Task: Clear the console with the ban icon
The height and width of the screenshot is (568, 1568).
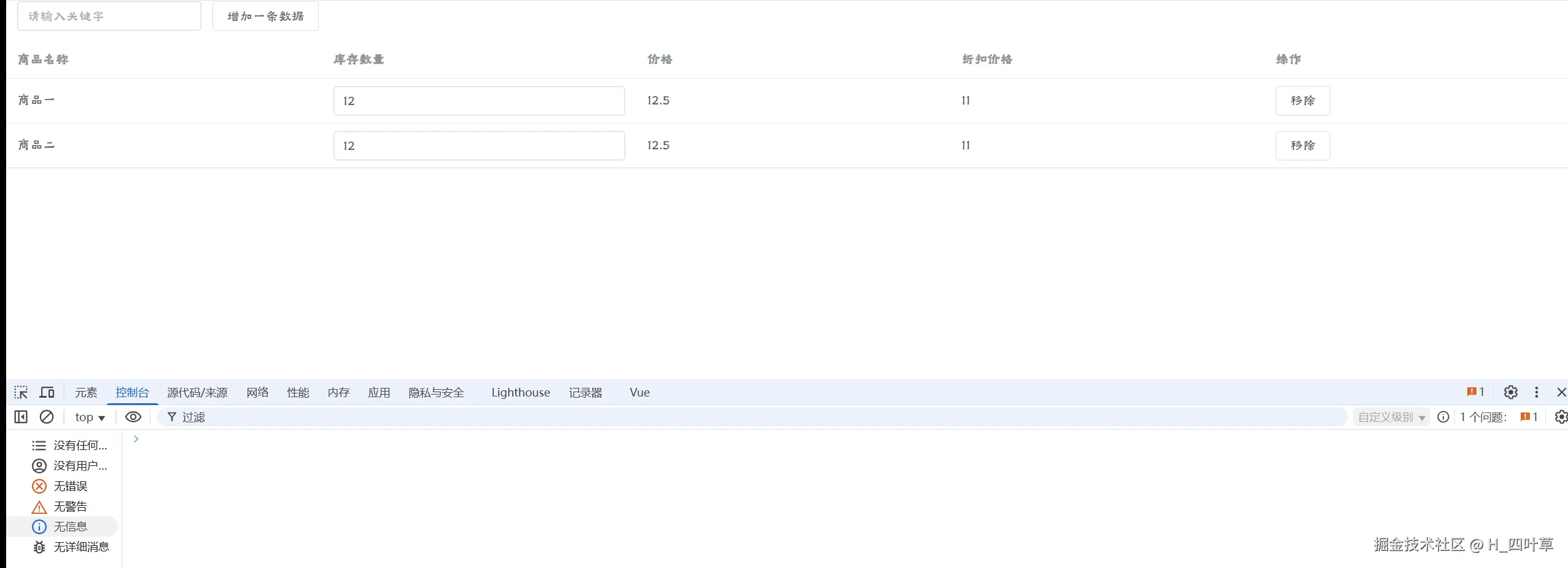Action: point(47,417)
